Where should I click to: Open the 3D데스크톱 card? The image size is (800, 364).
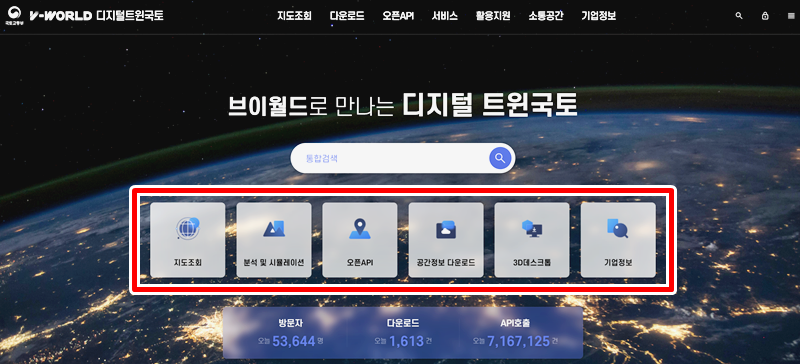532,240
